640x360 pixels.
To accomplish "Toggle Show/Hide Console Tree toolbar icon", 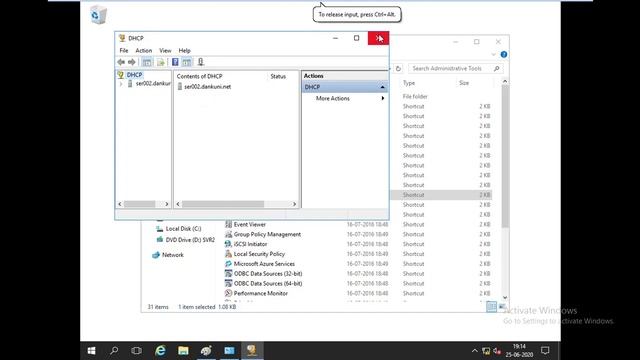I will point(147,62).
